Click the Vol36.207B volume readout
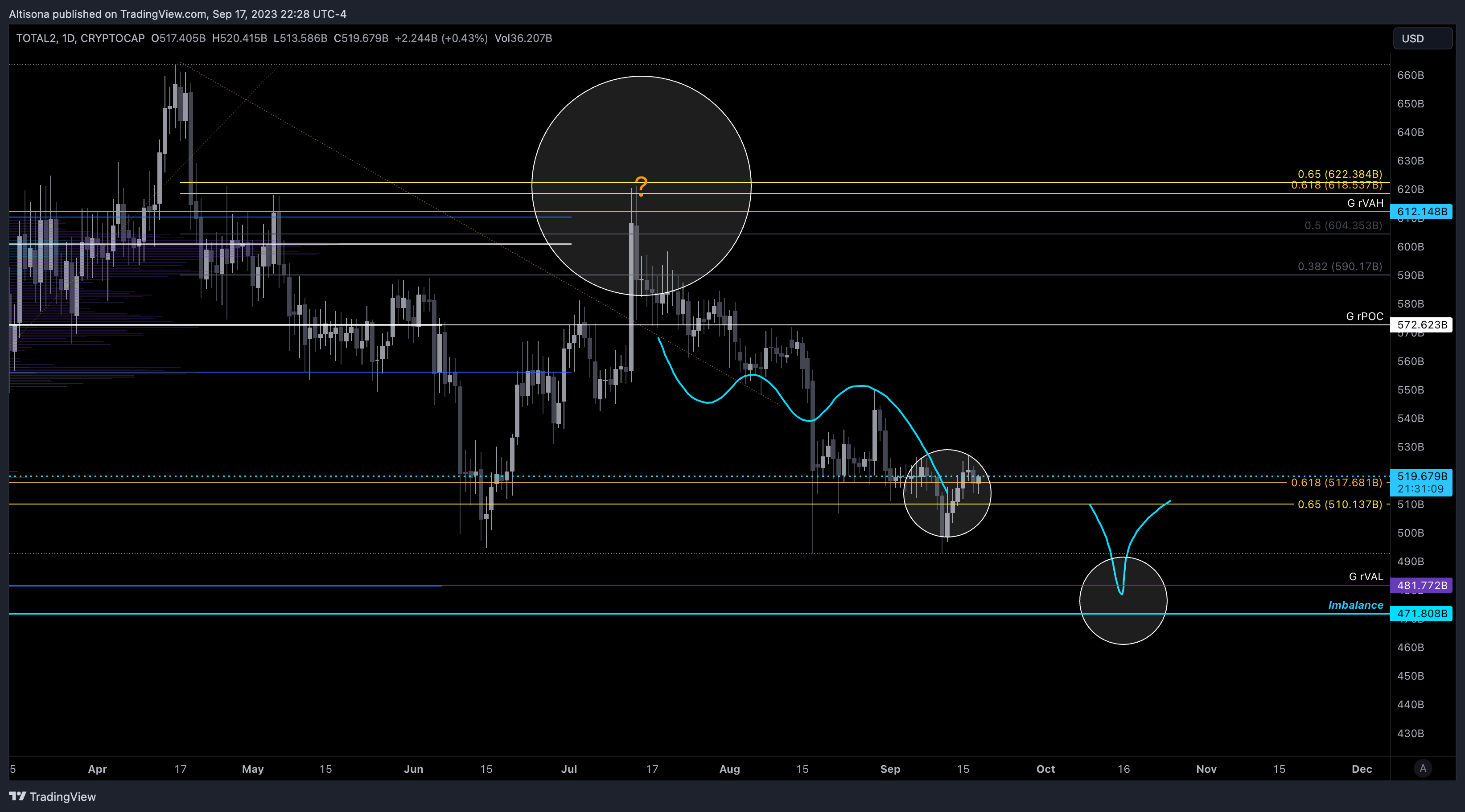 pos(523,38)
